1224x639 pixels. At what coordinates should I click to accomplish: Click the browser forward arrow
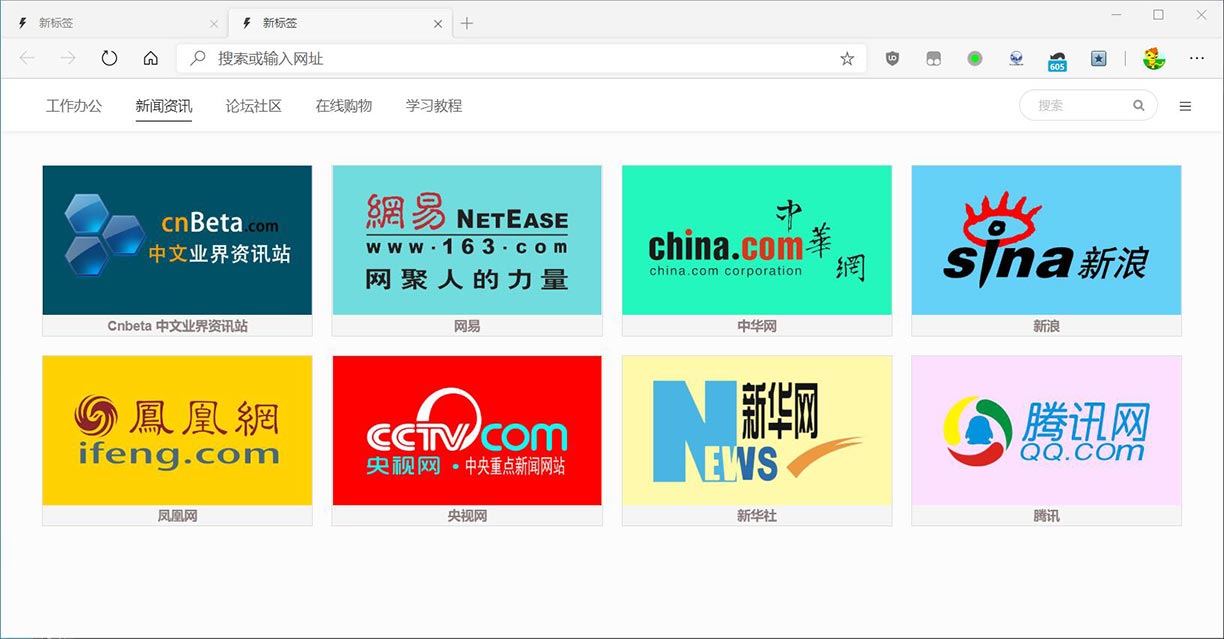68,58
